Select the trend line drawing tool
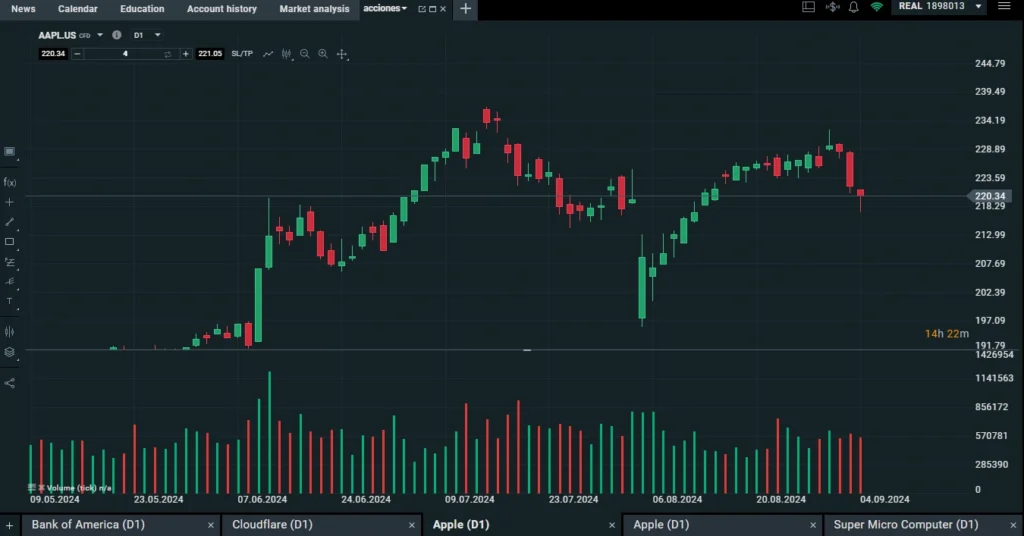This screenshot has width=1024, height=536. pos(10,222)
